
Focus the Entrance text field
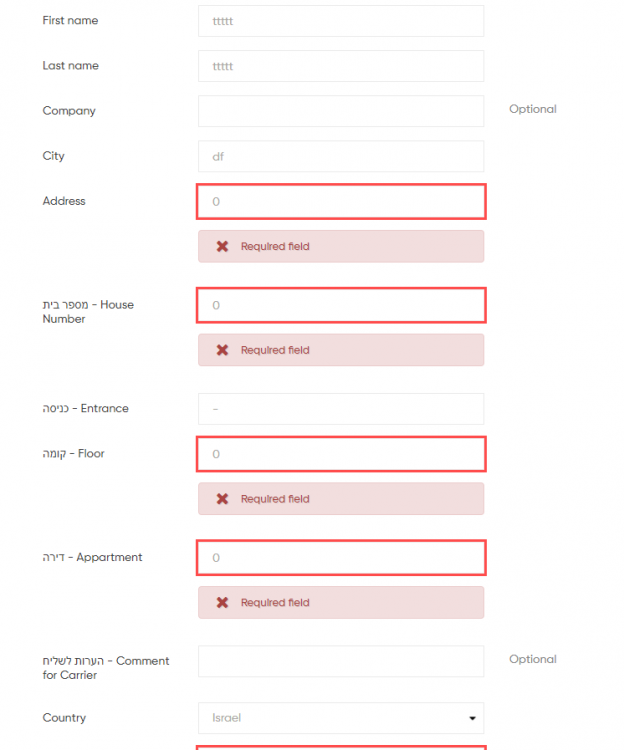(341, 409)
